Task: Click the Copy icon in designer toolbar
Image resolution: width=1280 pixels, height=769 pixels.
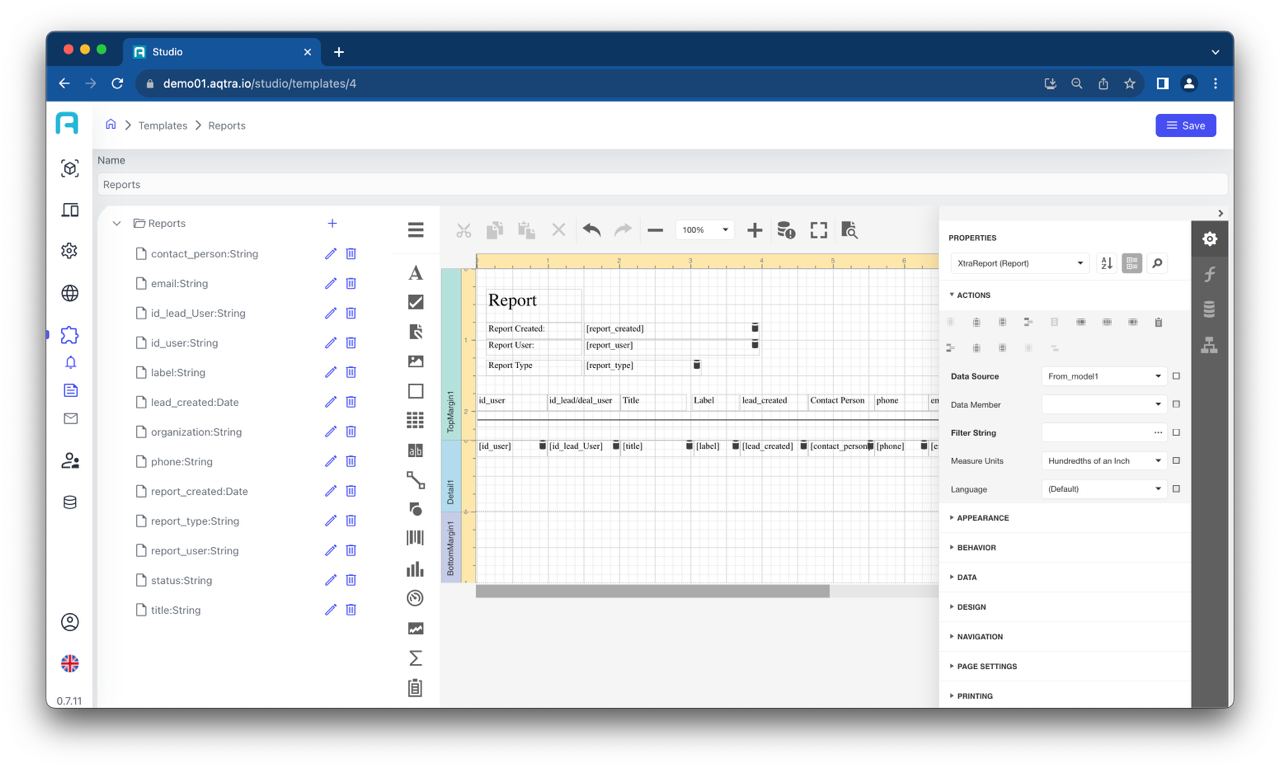Action: tap(495, 230)
